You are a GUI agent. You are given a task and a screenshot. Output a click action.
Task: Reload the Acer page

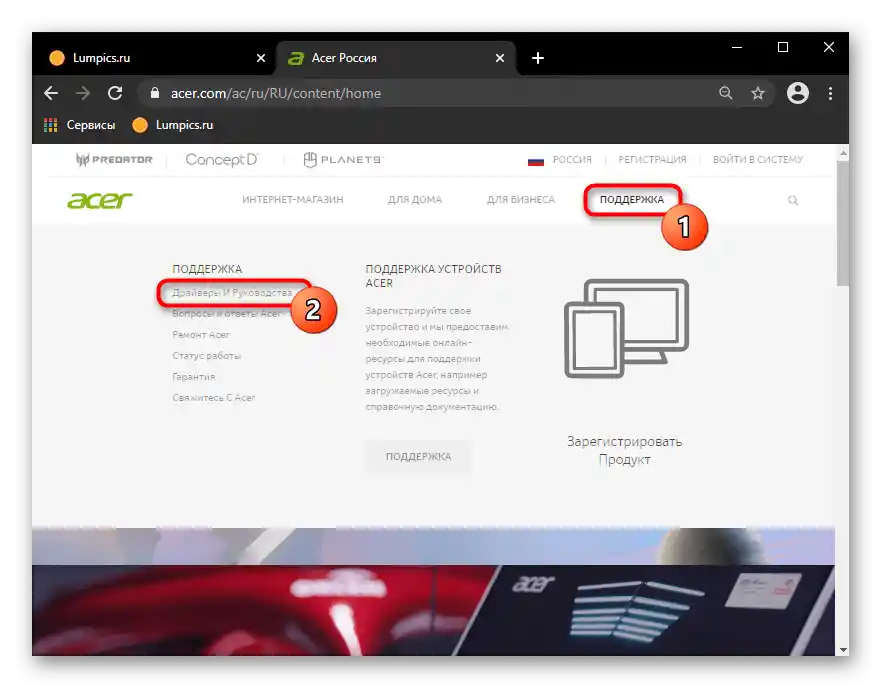click(x=115, y=93)
